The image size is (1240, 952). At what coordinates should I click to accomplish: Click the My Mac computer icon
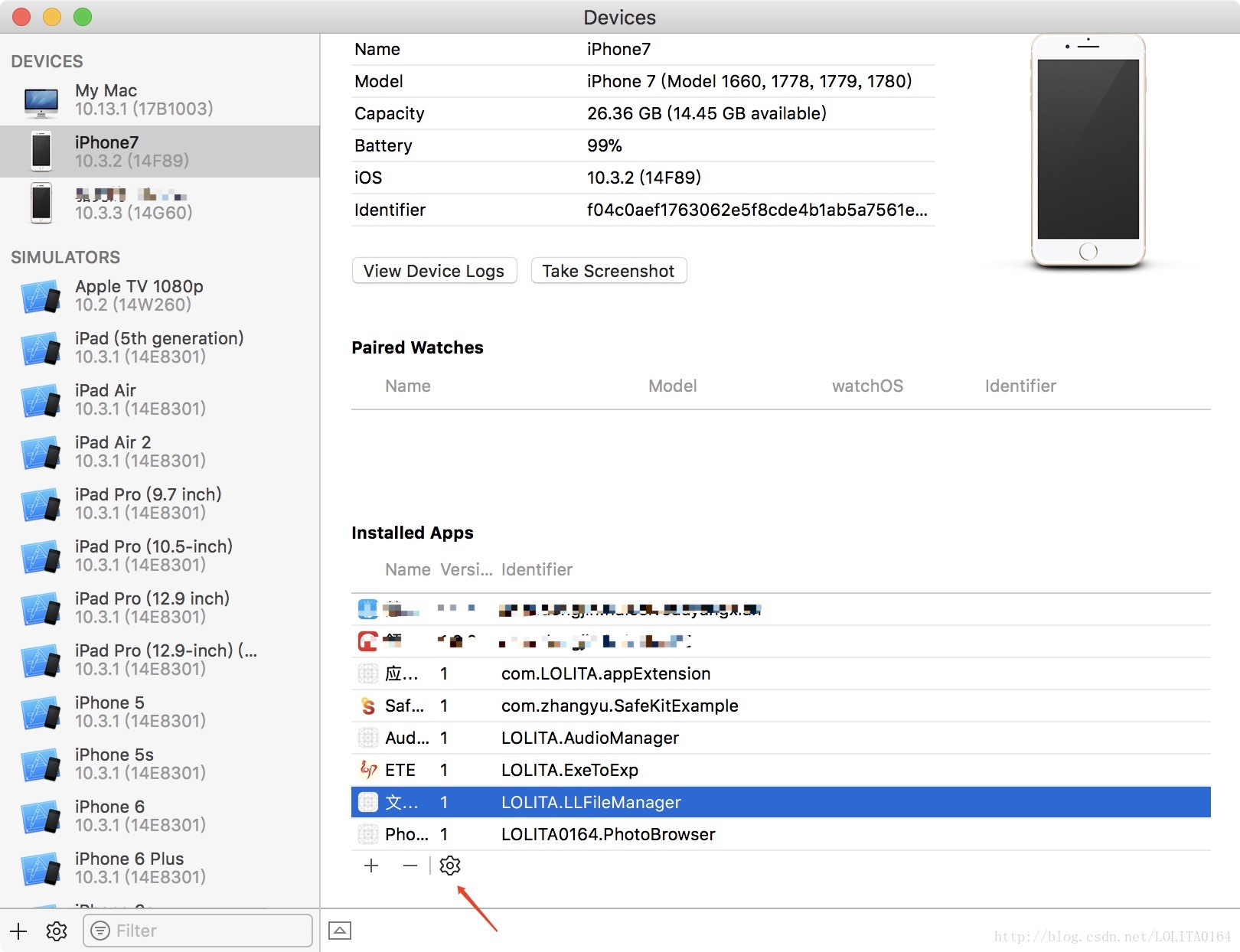[41, 103]
